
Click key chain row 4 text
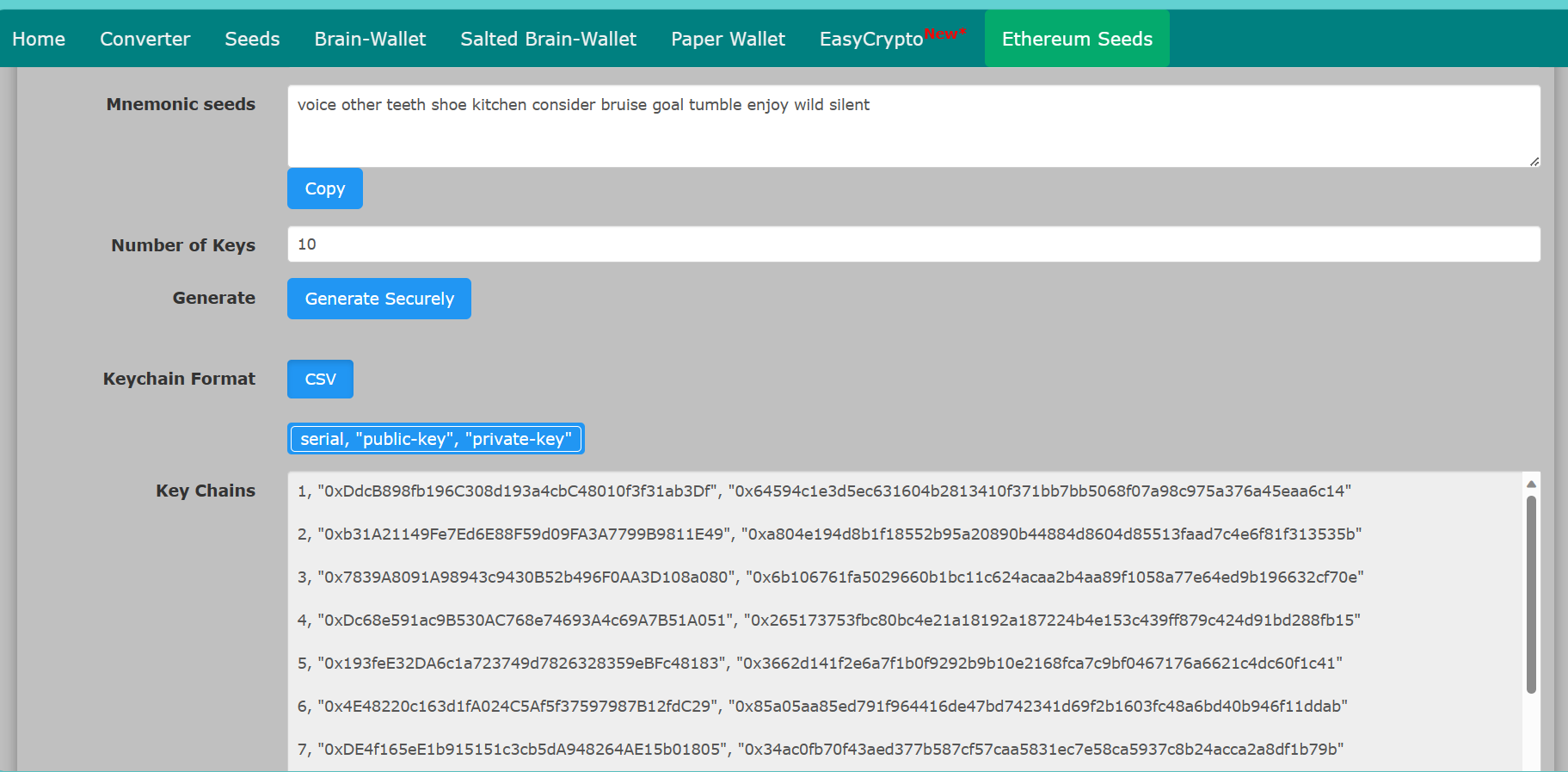(828, 620)
